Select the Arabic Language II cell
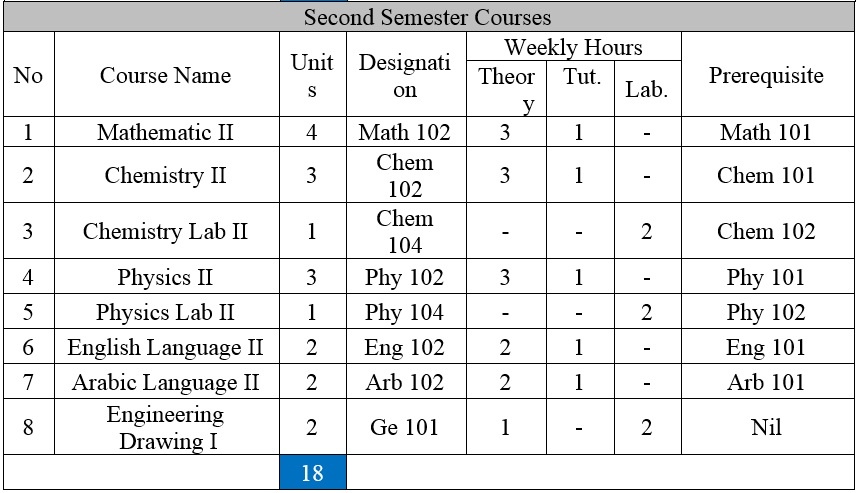The width and height of the screenshot is (858, 493). 167,381
